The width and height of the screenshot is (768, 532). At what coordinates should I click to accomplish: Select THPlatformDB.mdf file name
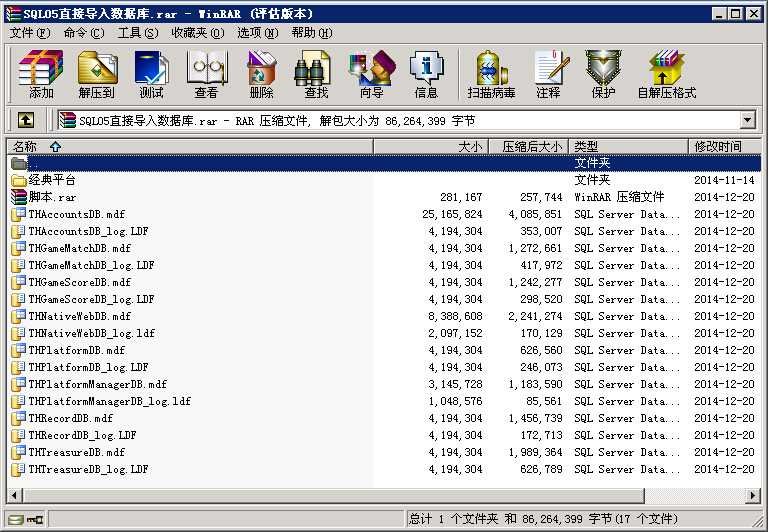click(76, 350)
